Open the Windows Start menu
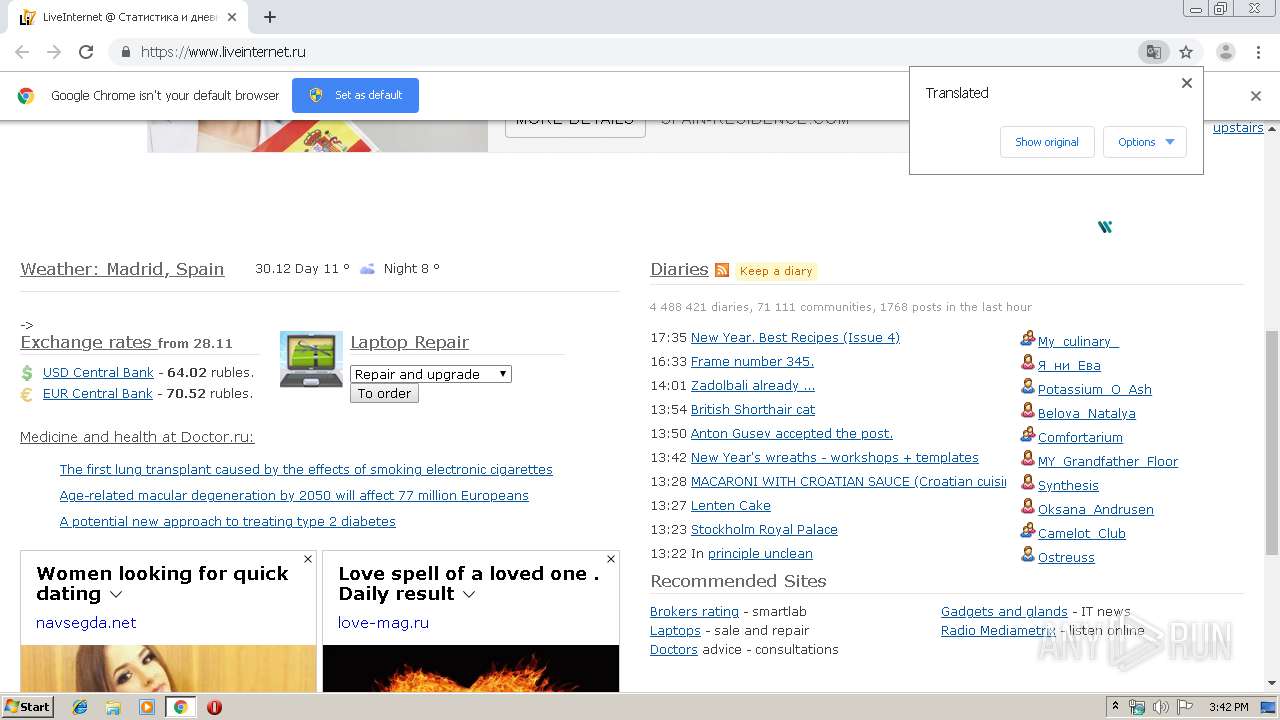The height and width of the screenshot is (720, 1280). click(x=27, y=707)
